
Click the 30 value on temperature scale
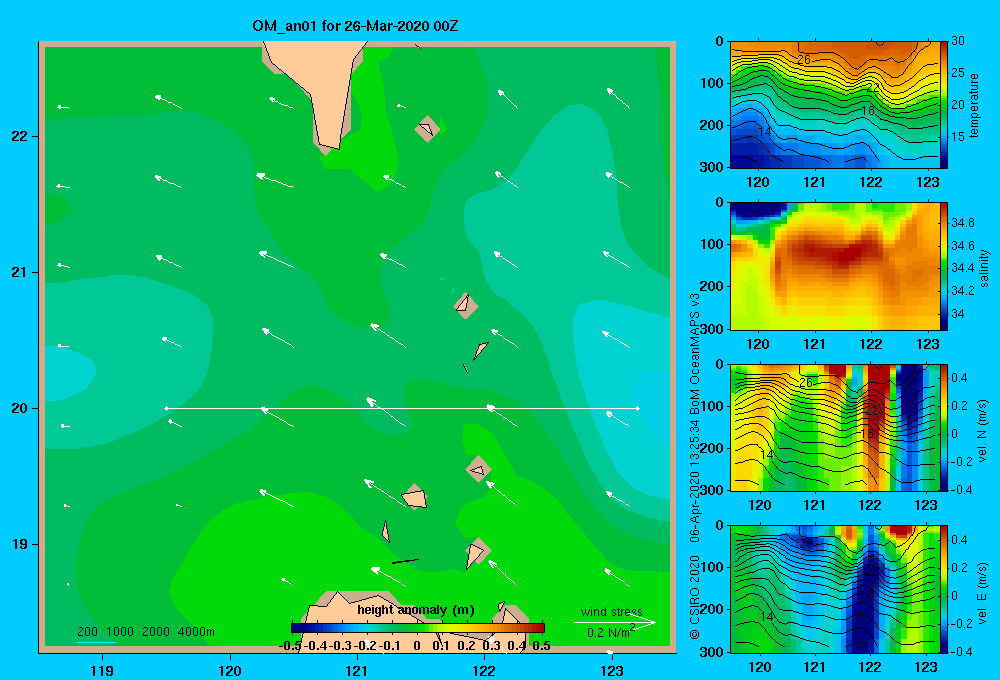click(958, 41)
